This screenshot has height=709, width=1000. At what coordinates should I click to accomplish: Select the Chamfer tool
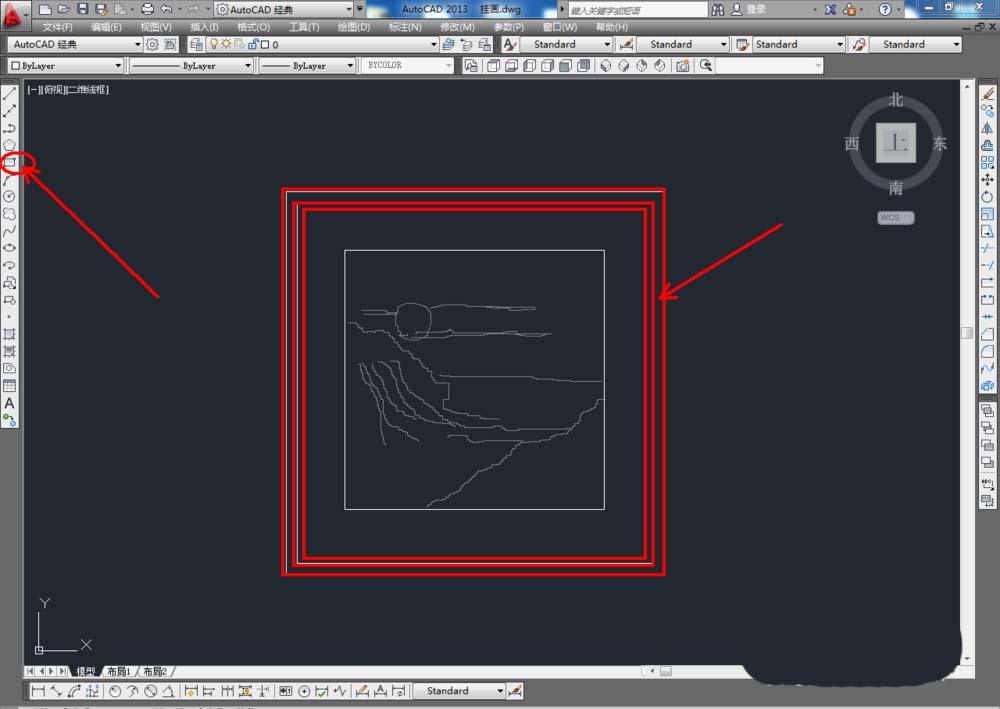pyautogui.click(x=987, y=334)
